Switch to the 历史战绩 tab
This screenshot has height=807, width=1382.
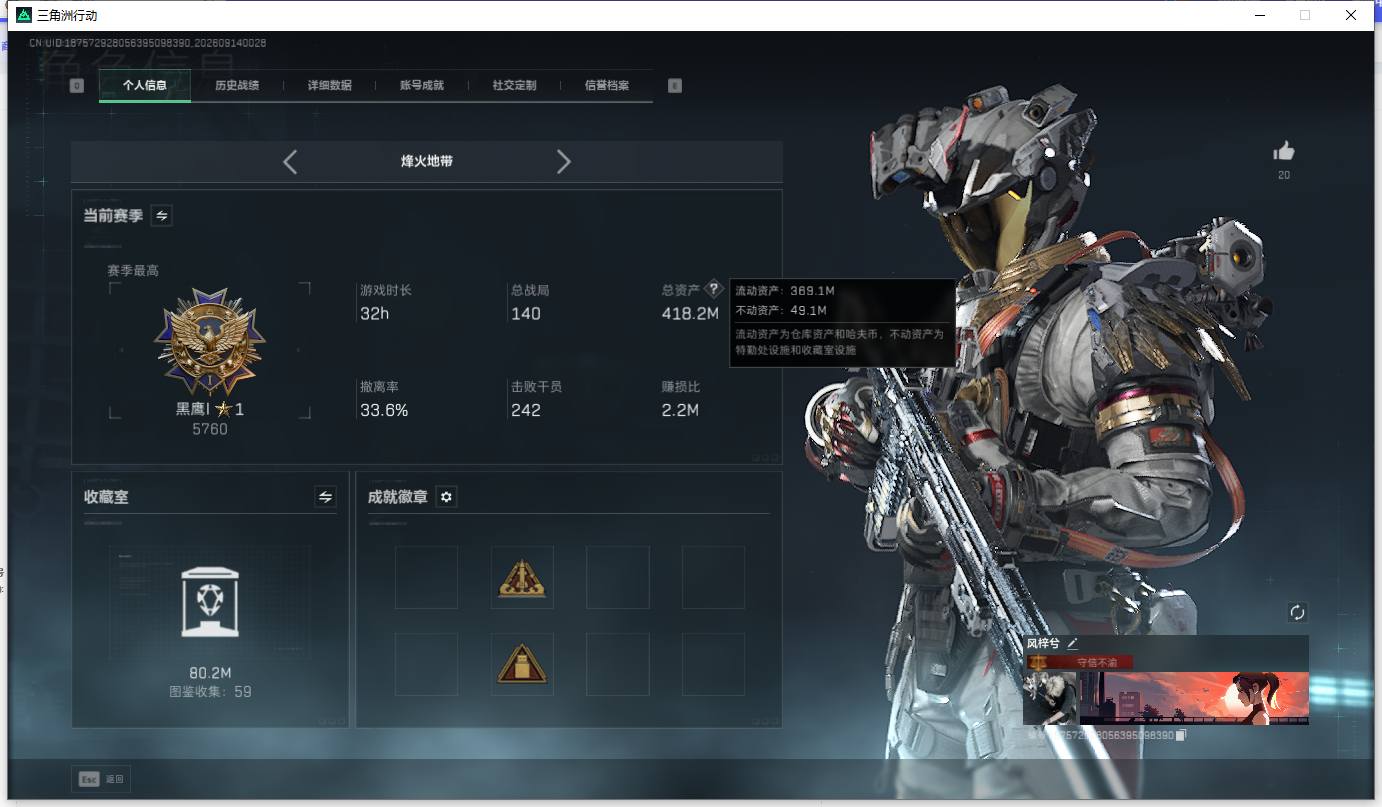(237, 86)
